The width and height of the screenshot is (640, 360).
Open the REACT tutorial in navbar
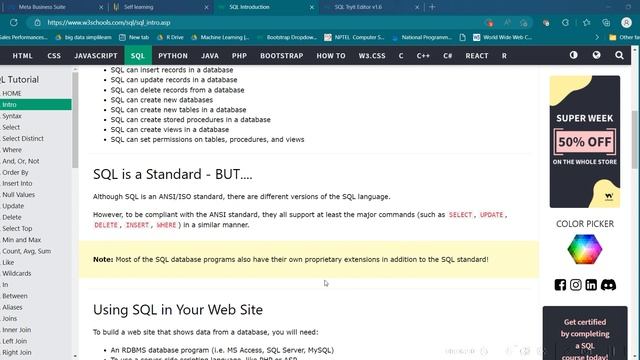click(477, 56)
